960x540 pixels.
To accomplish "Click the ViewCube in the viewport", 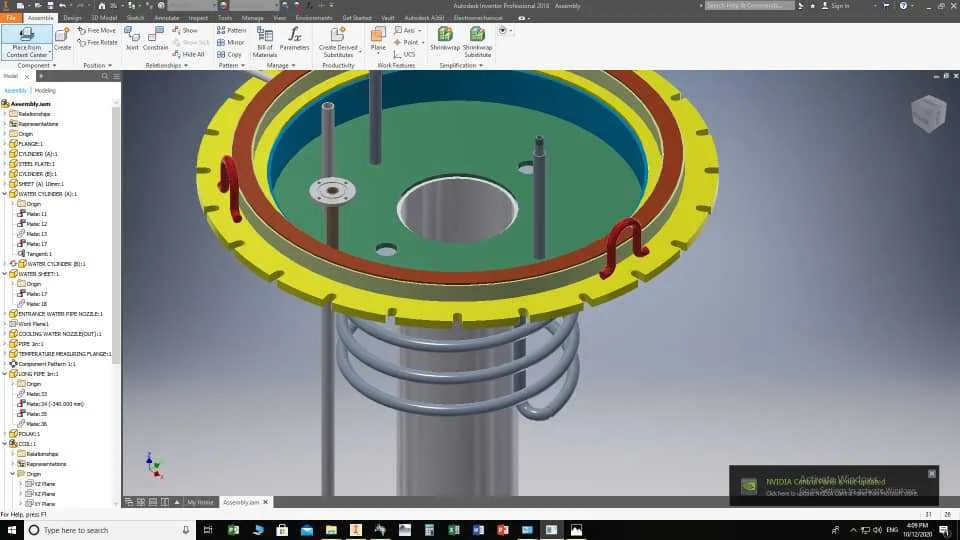I will click(x=928, y=113).
